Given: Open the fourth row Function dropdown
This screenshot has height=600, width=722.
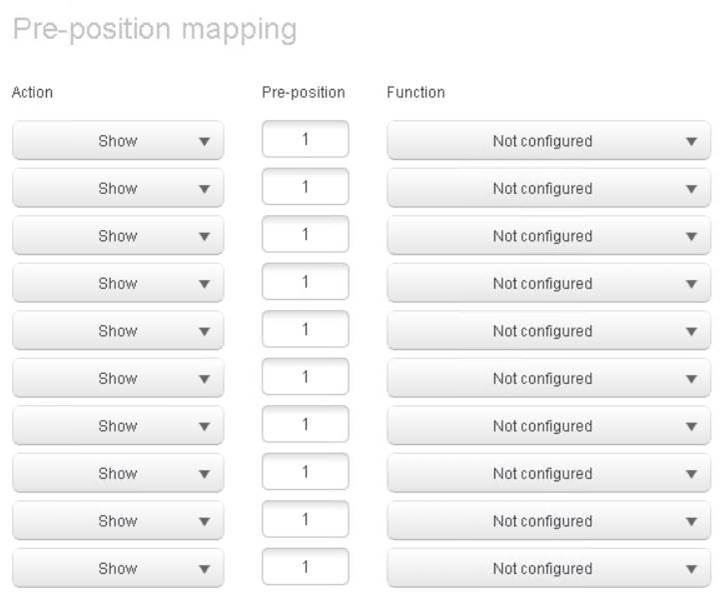Looking at the screenshot, I should point(548,283).
